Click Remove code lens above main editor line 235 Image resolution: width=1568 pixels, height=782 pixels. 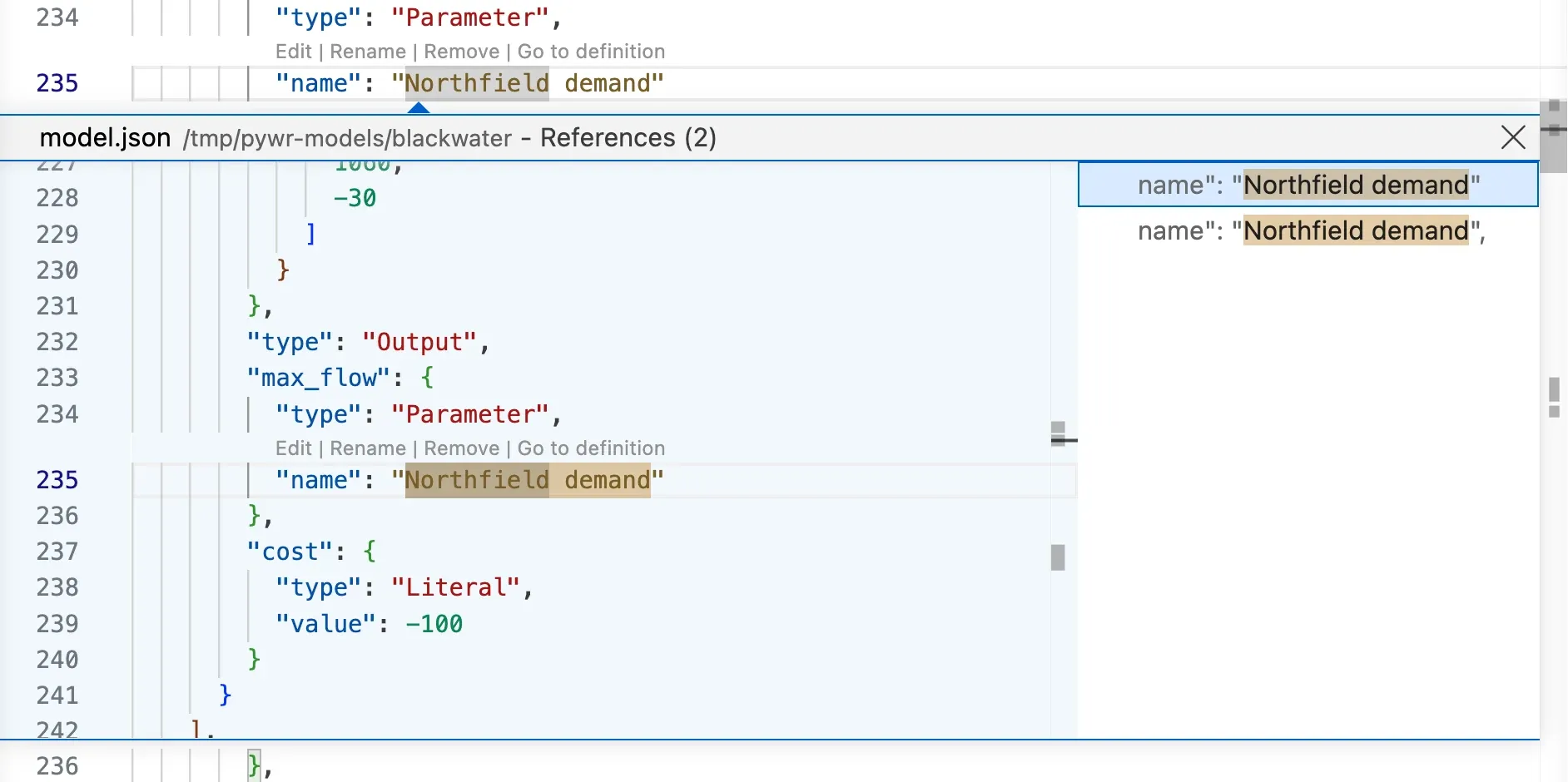point(462,52)
